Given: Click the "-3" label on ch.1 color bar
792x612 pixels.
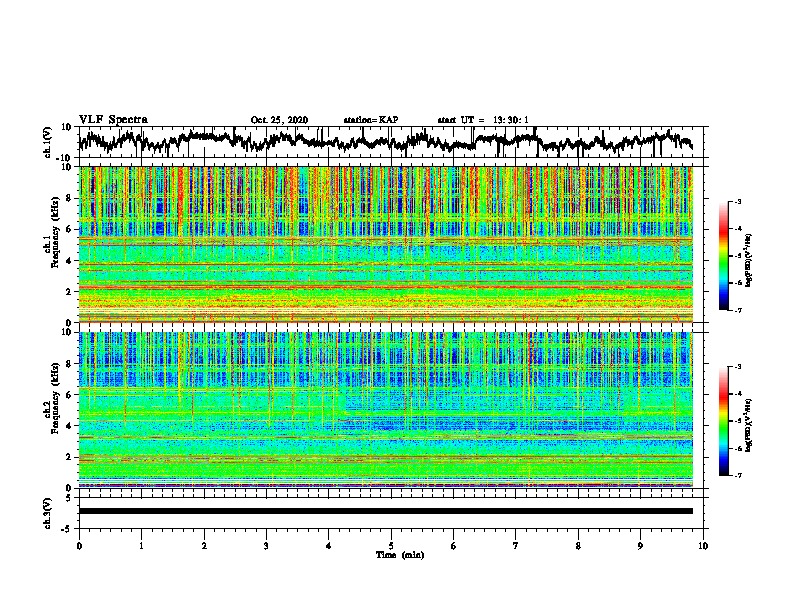Looking at the screenshot, I should (738, 202).
